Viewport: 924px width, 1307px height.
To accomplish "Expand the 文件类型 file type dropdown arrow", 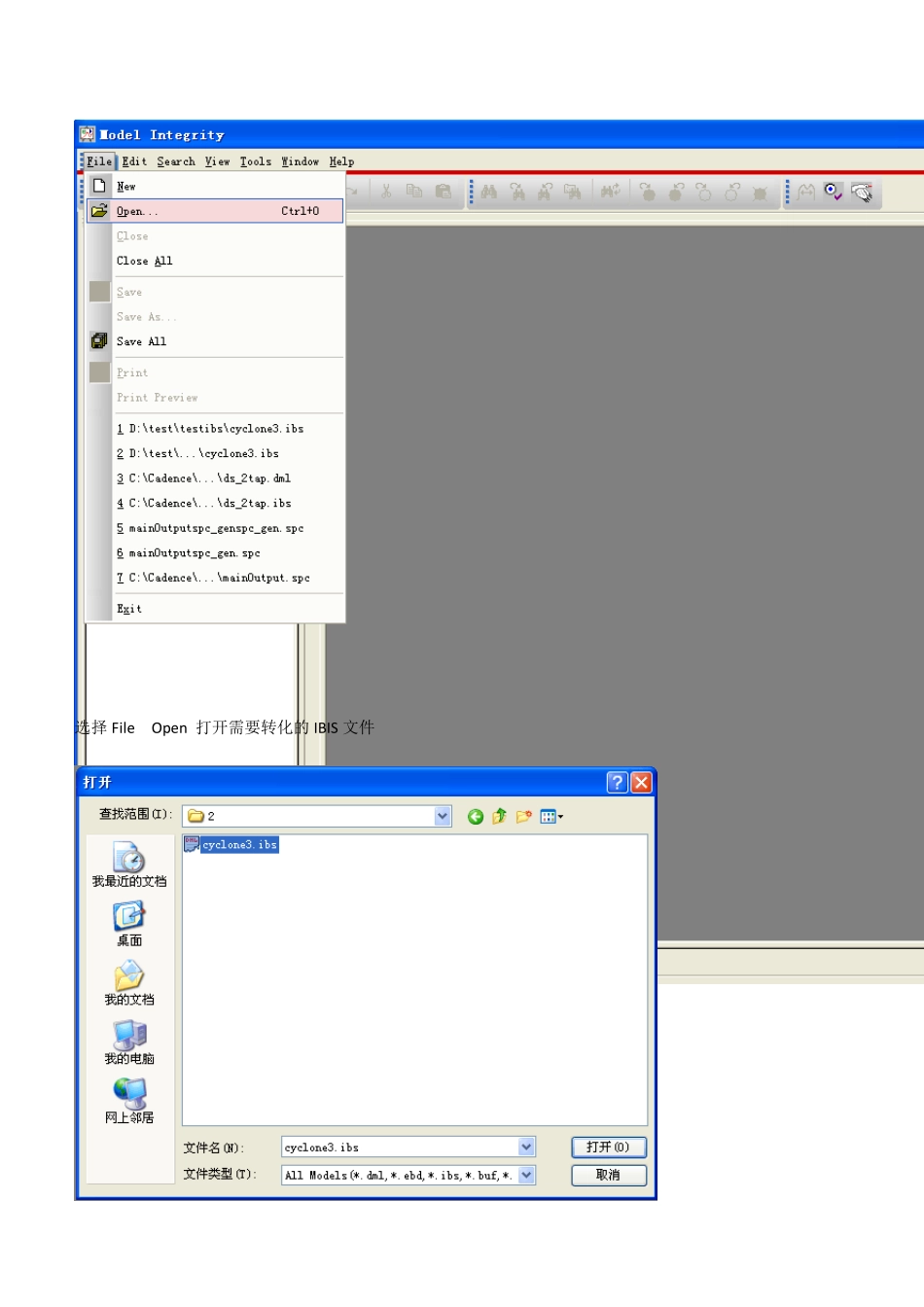I will pyautogui.click(x=526, y=1175).
